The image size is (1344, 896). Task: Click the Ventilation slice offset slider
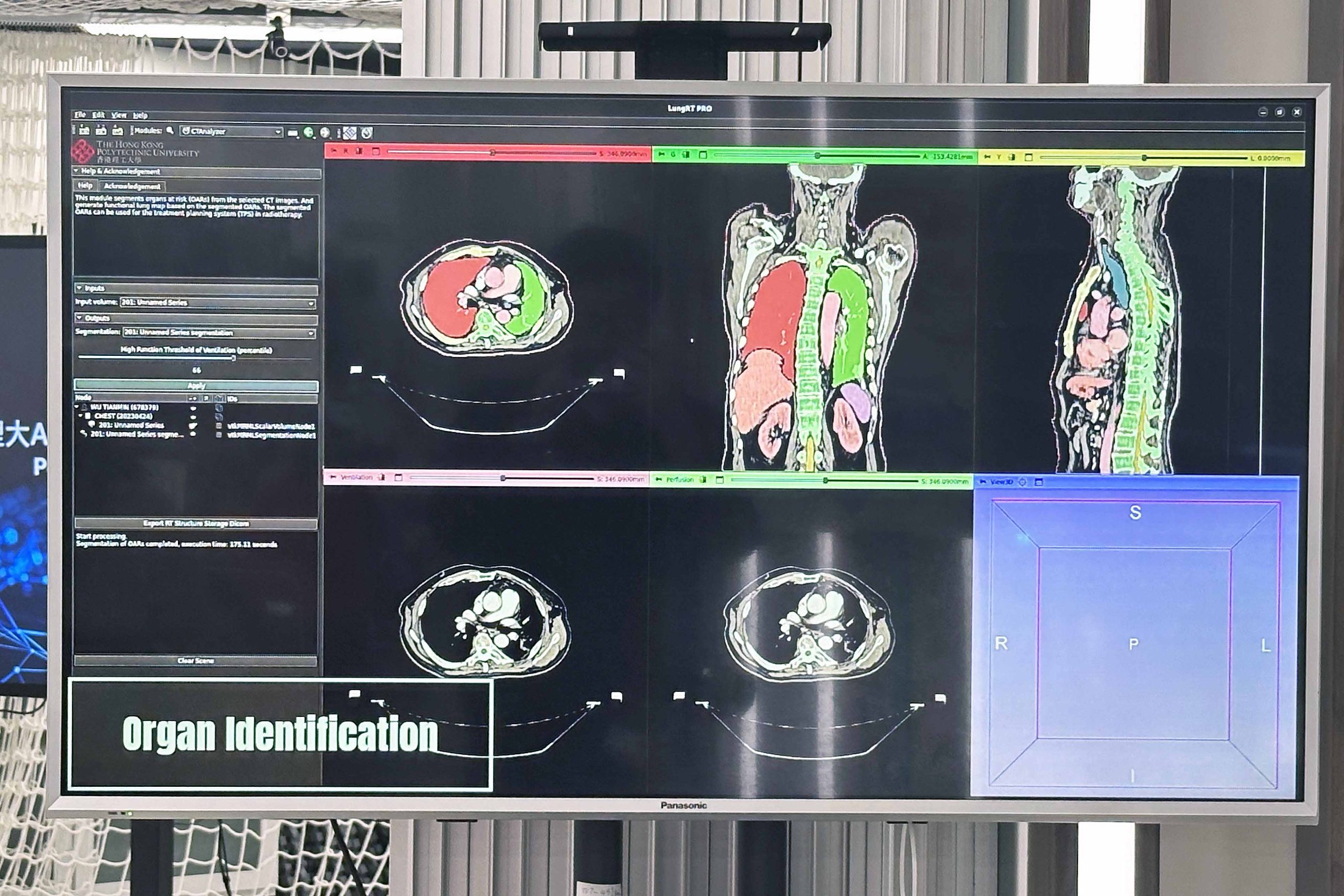(502, 478)
